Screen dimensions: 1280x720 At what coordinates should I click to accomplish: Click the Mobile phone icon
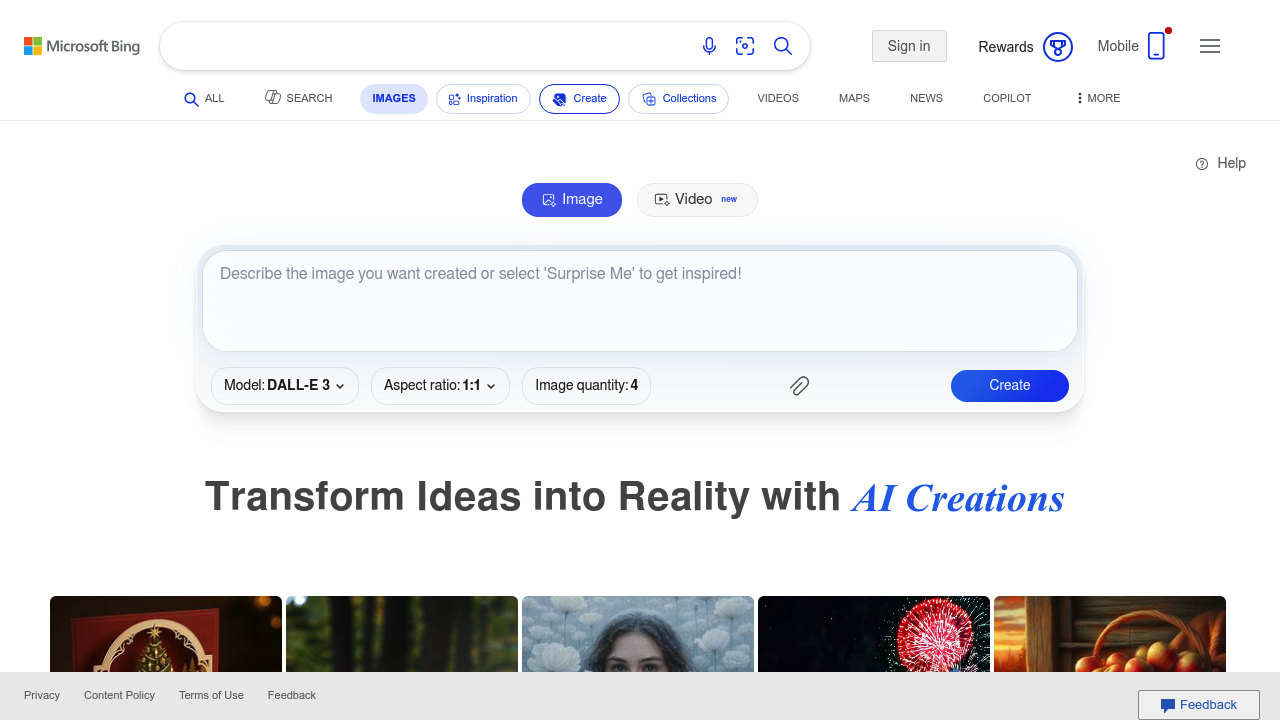tap(1156, 46)
